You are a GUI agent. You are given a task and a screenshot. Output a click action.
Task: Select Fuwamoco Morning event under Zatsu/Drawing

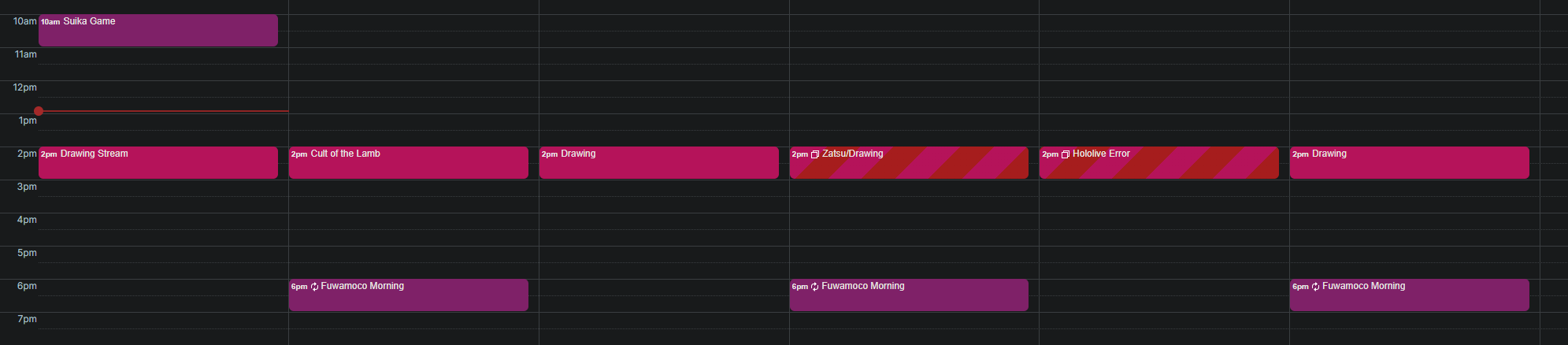click(x=909, y=295)
